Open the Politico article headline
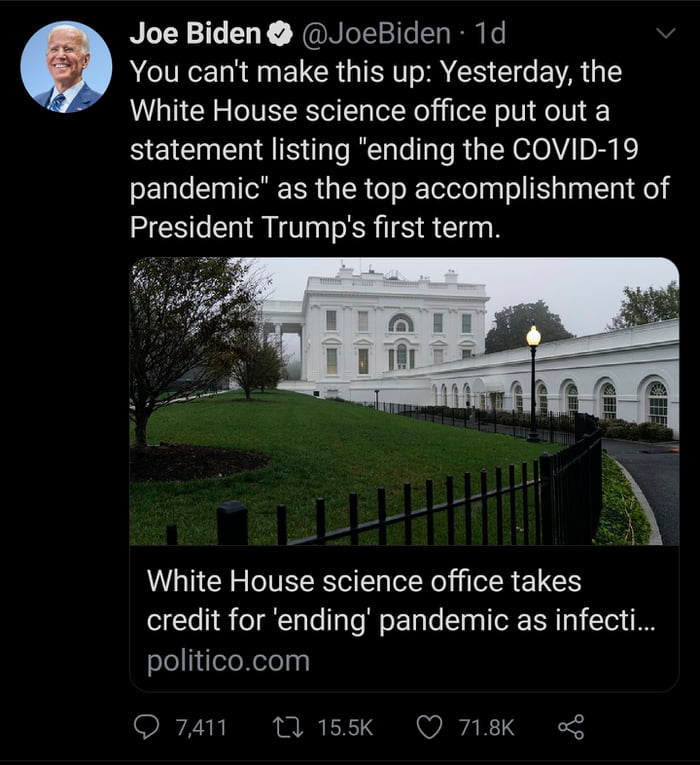Screen dimensions: 700x765 [400, 600]
